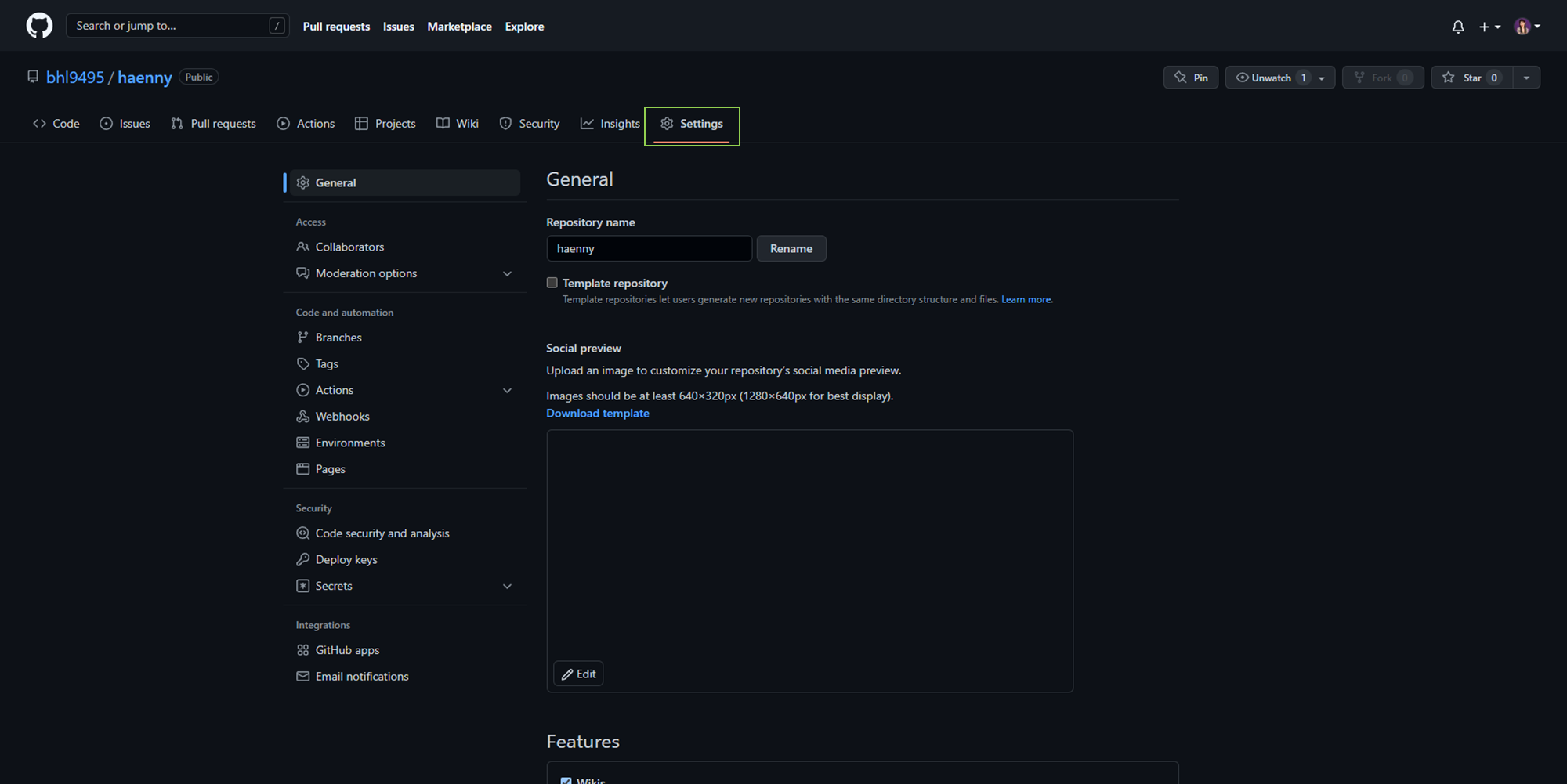Click the Code security and analysis icon
1567x784 pixels.
(303, 533)
